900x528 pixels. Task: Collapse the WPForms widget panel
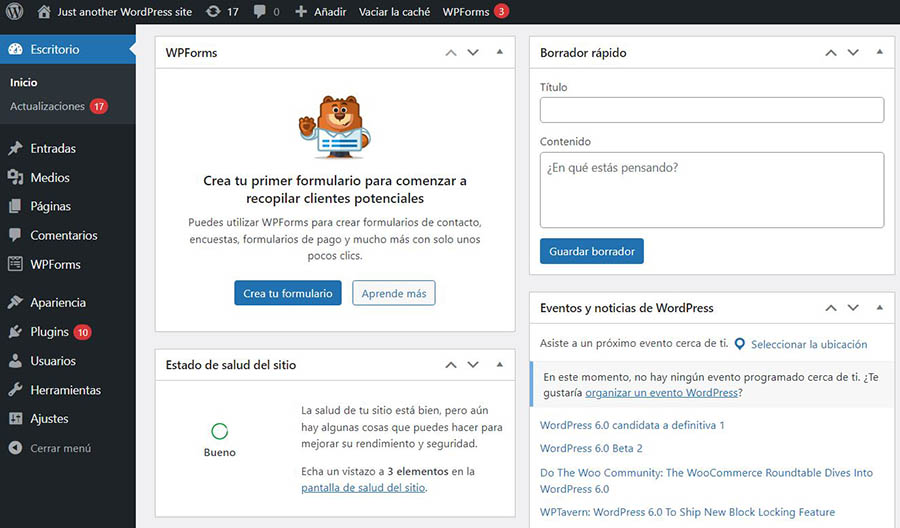500,52
